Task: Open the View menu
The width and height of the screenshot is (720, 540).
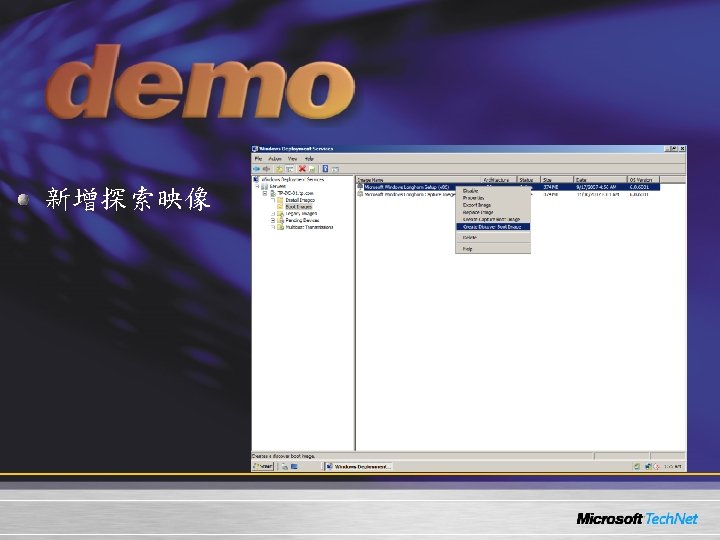Action: point(292,159)
